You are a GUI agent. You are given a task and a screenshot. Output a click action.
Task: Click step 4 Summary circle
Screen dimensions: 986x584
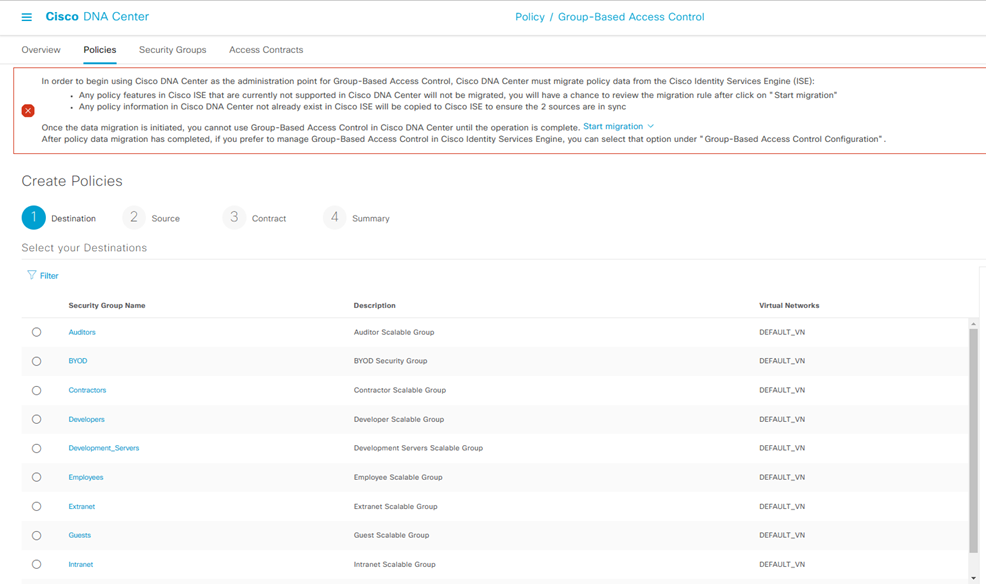point(335,217)
